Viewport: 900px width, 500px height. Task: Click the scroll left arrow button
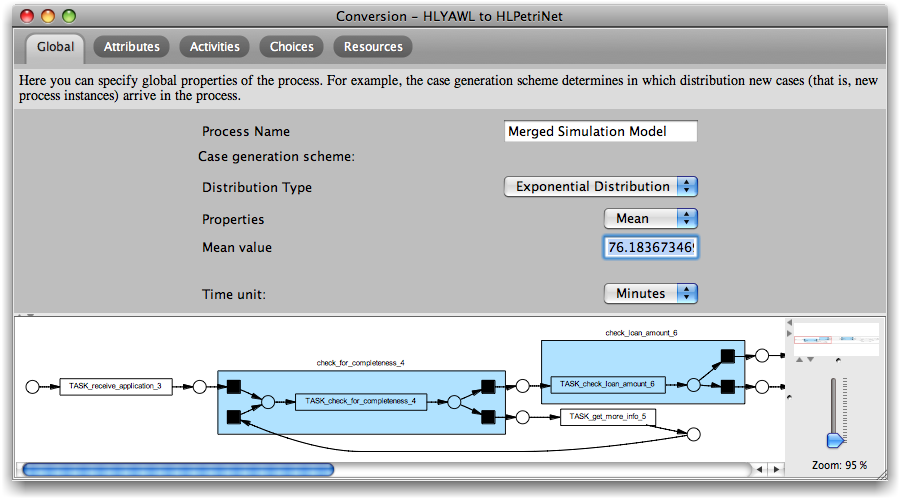pos(760,469)
